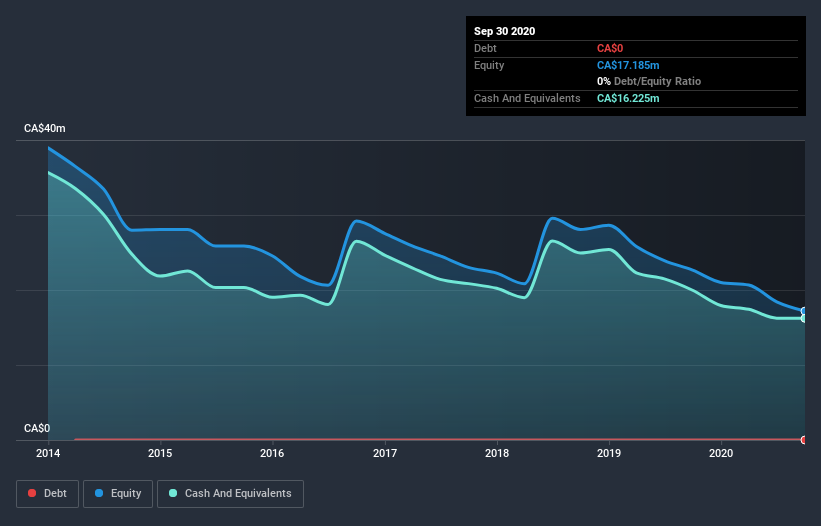821x526 pixels.
Task: Click the CA$16.225m cash value
Action: click(x=628, y=98)
